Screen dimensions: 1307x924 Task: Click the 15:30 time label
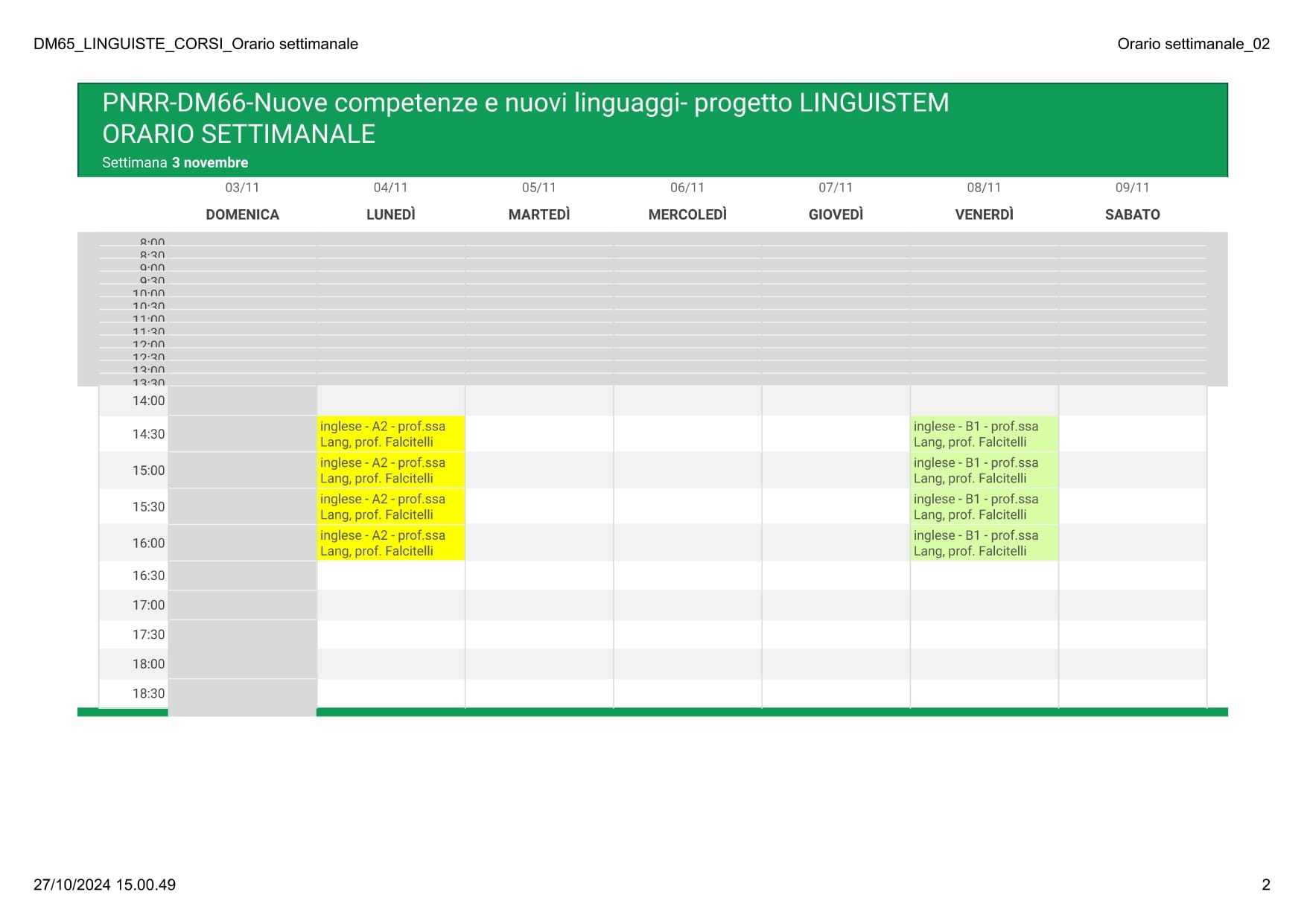pos(148,507)
